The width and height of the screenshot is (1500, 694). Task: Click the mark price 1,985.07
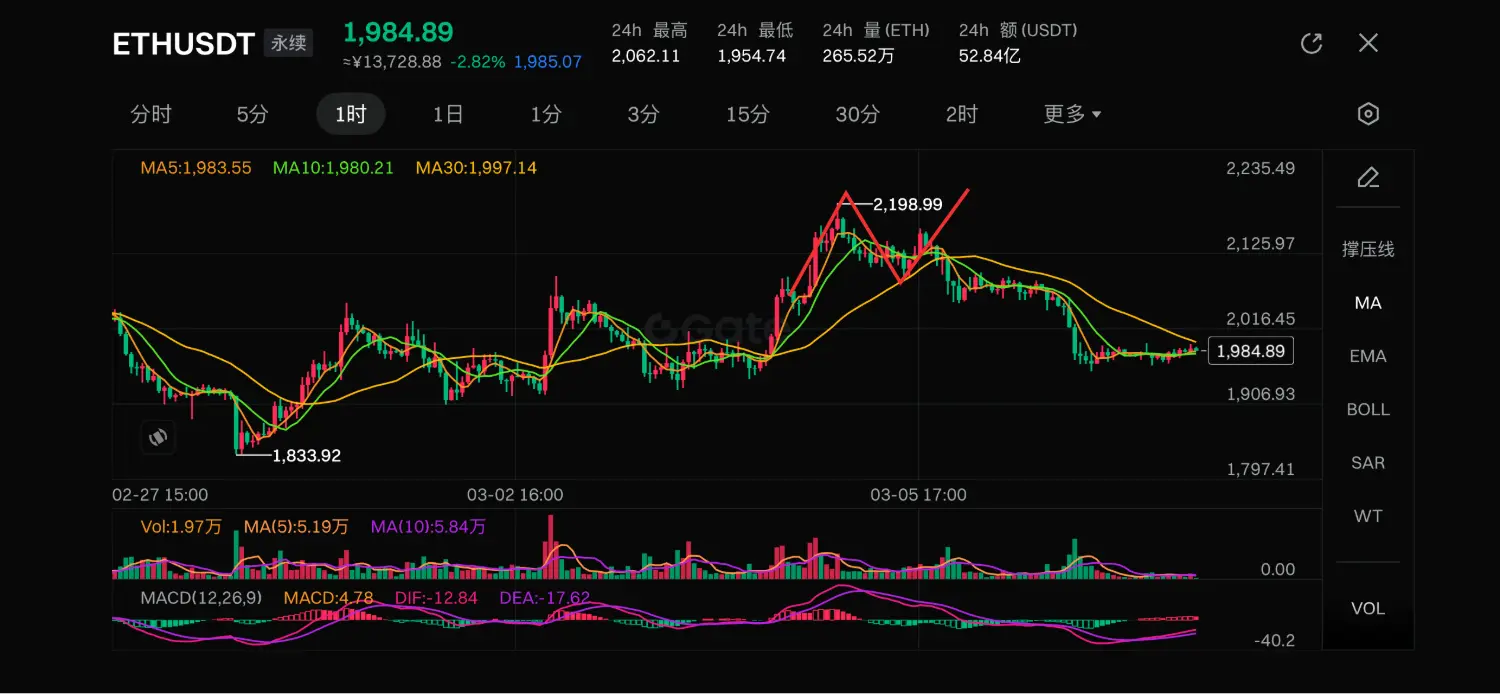(x=548, y=62)
